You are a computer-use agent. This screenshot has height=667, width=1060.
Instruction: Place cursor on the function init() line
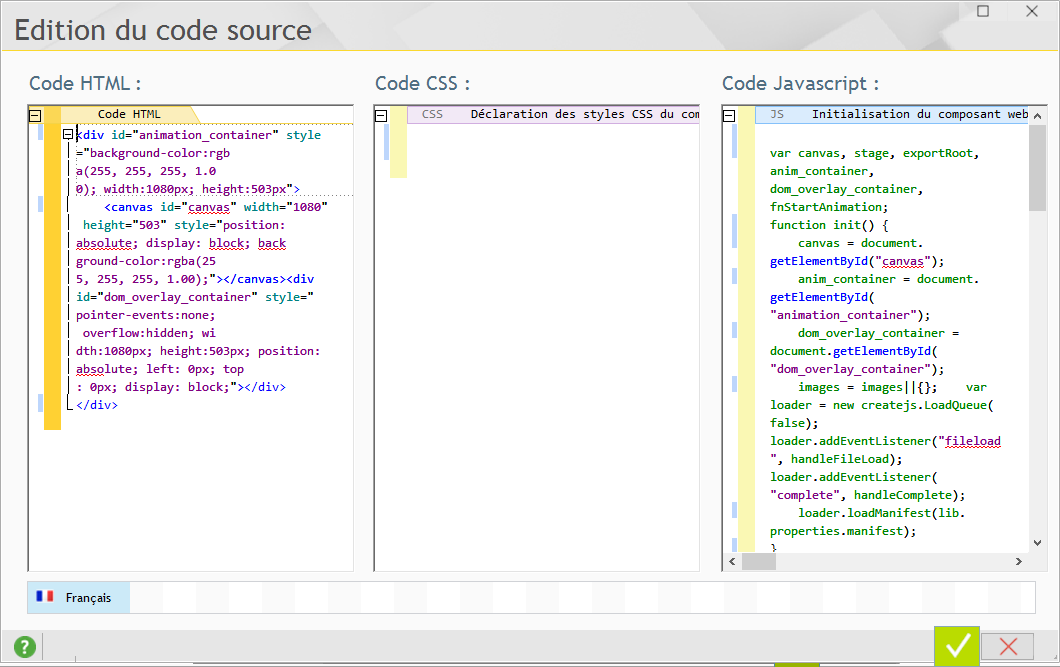click(x=830, y=225)
